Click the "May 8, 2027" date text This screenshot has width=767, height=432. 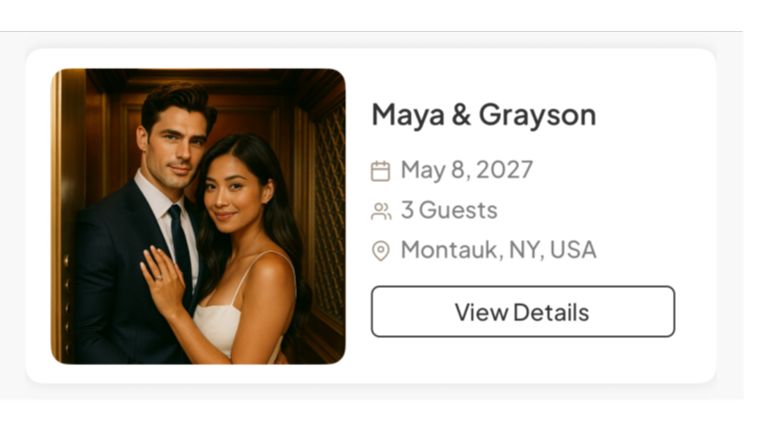[x=467, y=170]
